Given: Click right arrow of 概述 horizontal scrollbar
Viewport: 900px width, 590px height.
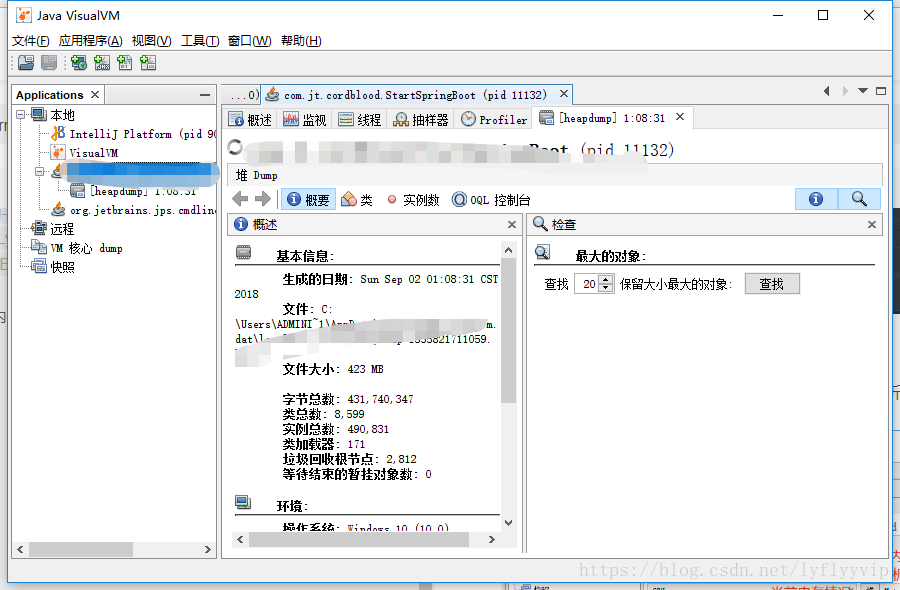Looking at the screenshot, I should click(x=491, y=539).
